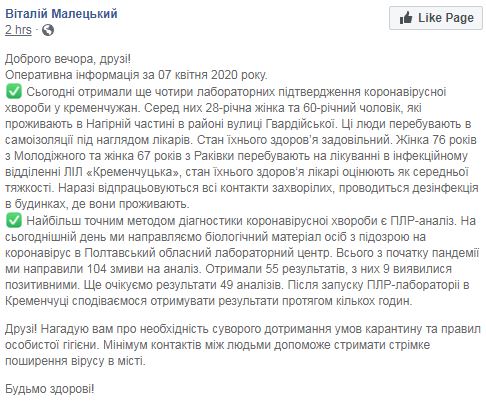Image resolution: width=486 pixels, height=404 pixels.
Task: Click the date 07 квітня 2020 року
Action: (212, 75)
